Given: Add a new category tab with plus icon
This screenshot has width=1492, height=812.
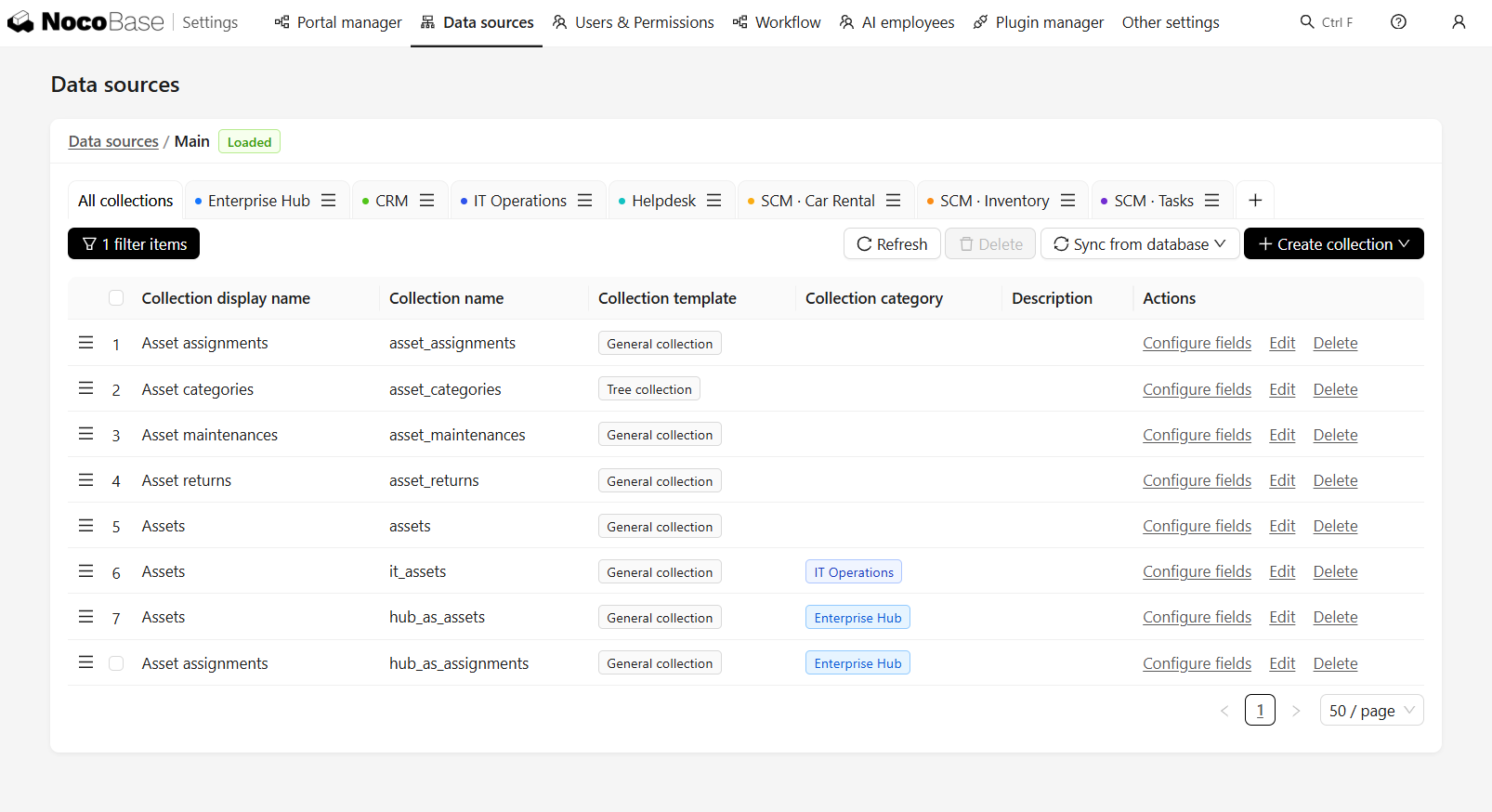Looking at the screenshot, I should (1255, 201).
